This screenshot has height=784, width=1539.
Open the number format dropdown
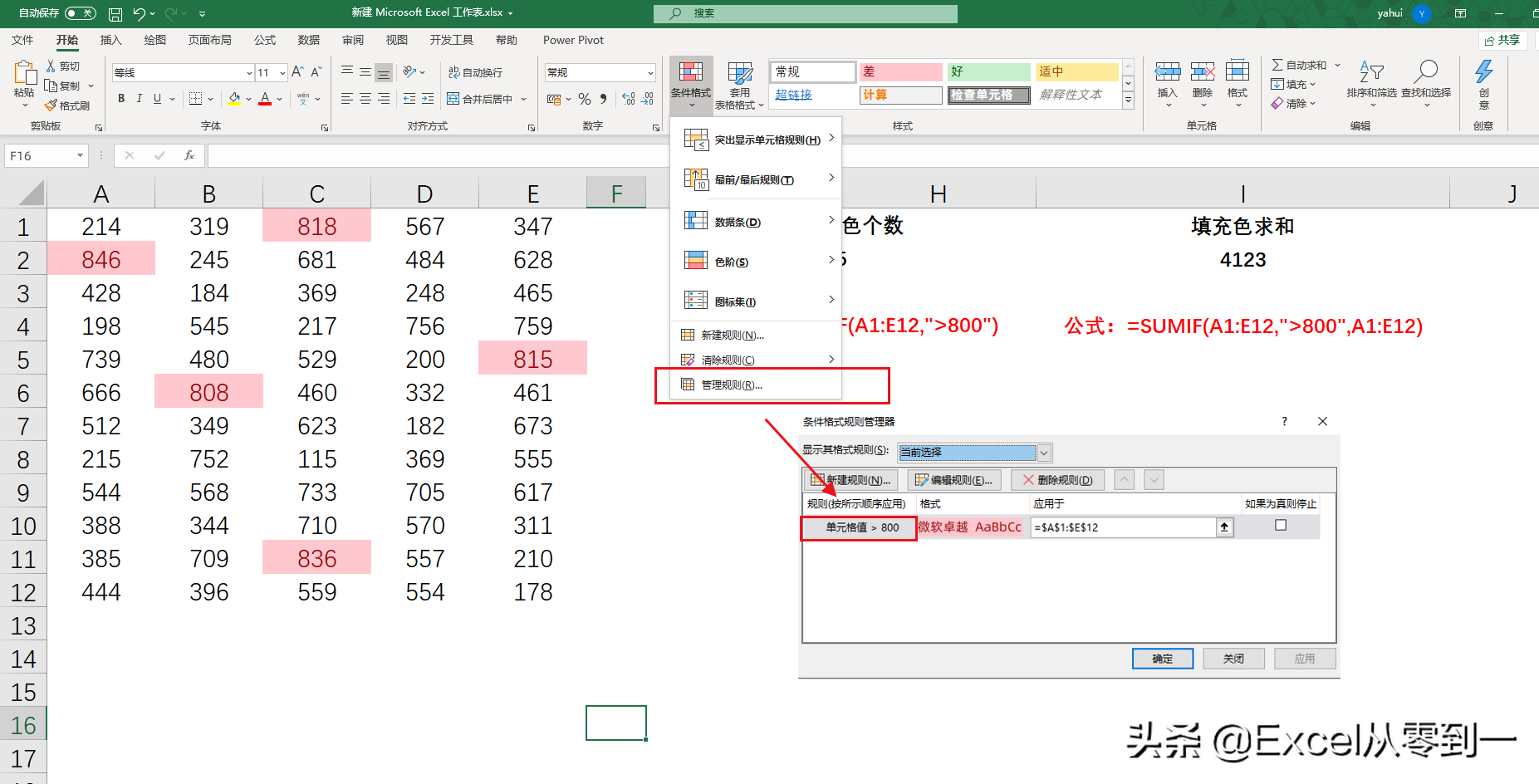coord(650,73)
